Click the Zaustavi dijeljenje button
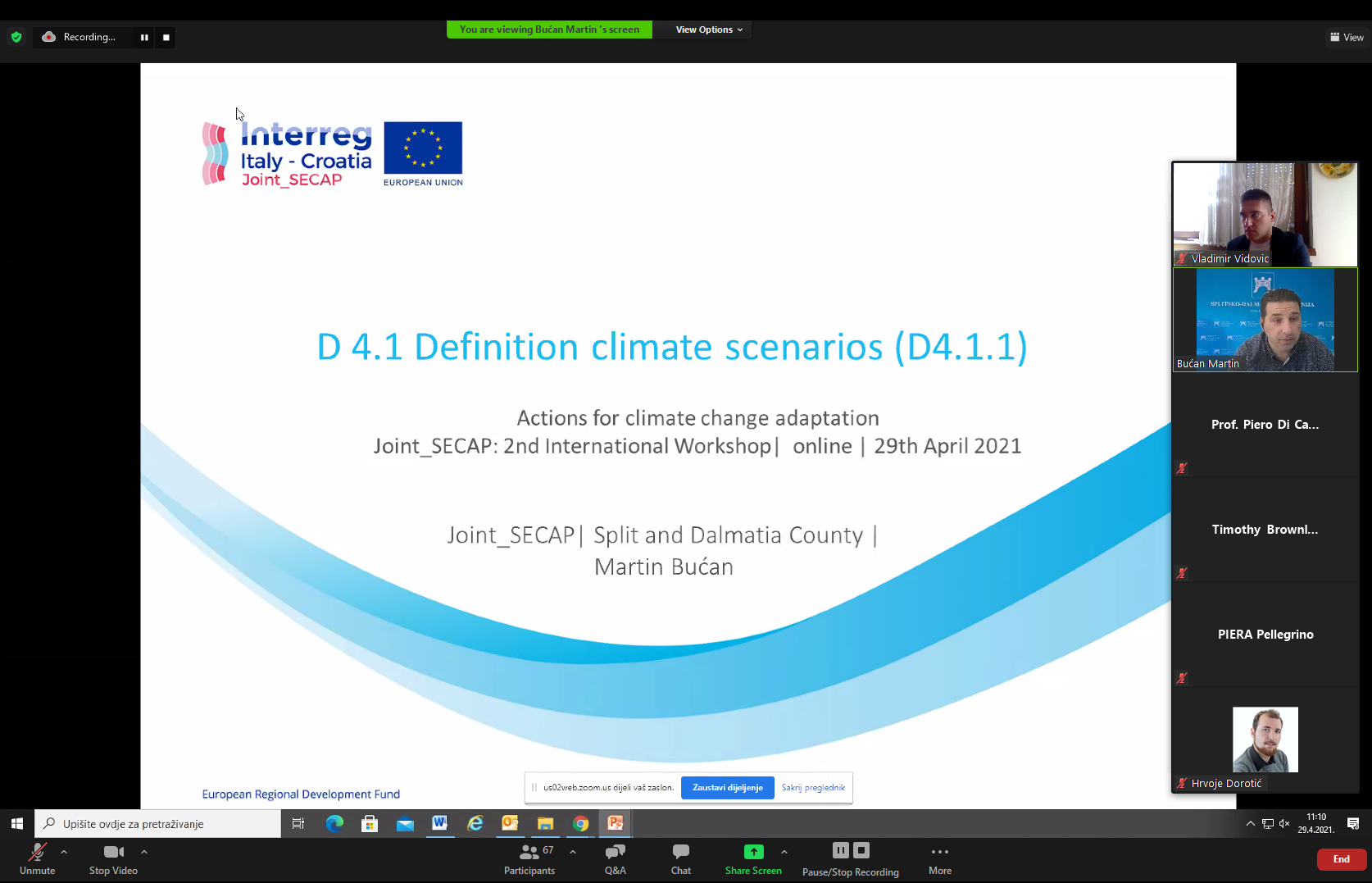This screenshot has width=1372, height=883. [727, 788]
